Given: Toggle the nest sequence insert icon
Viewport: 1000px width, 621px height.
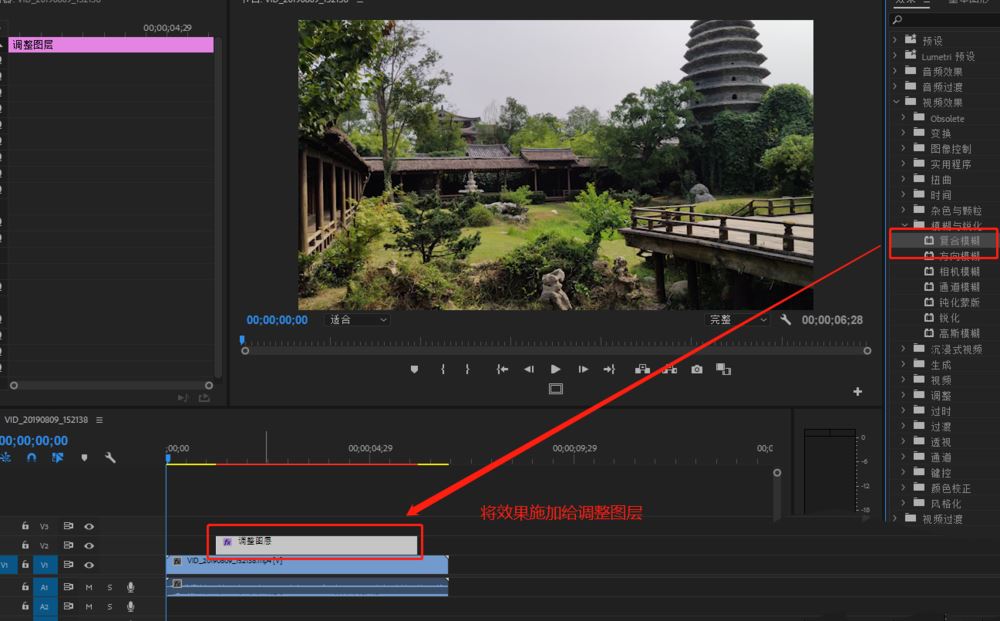Looking at the screenshot, I should pos(5,458).
